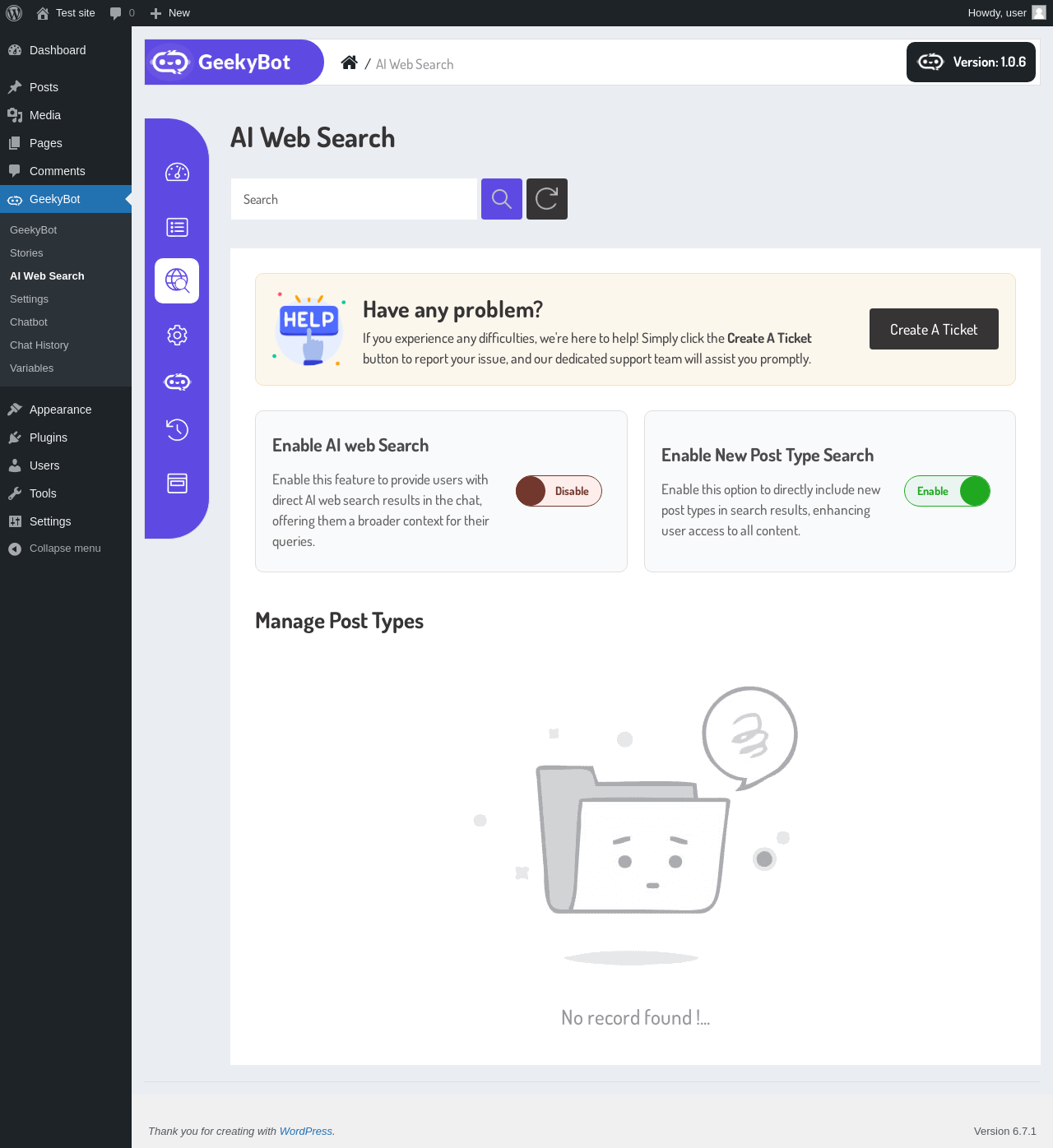Go home via breadcrumb house icon

pos(349,62)
